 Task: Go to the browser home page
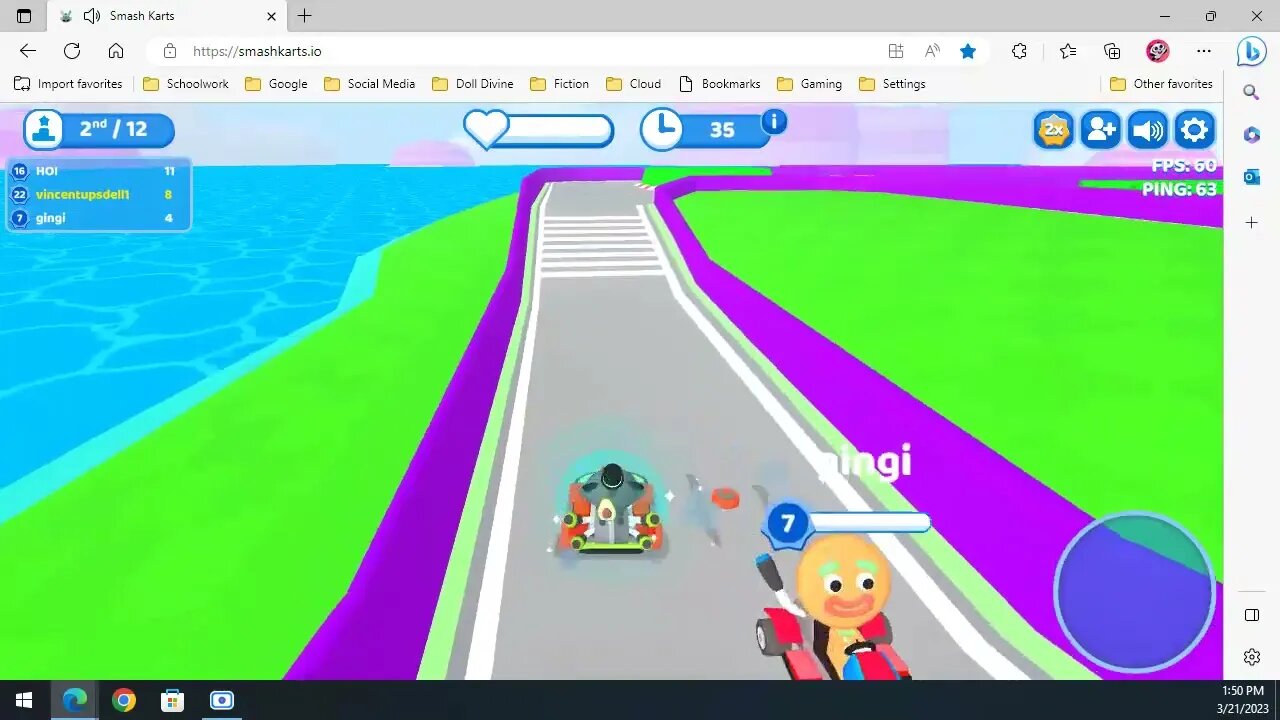click(x=116, y=51)
